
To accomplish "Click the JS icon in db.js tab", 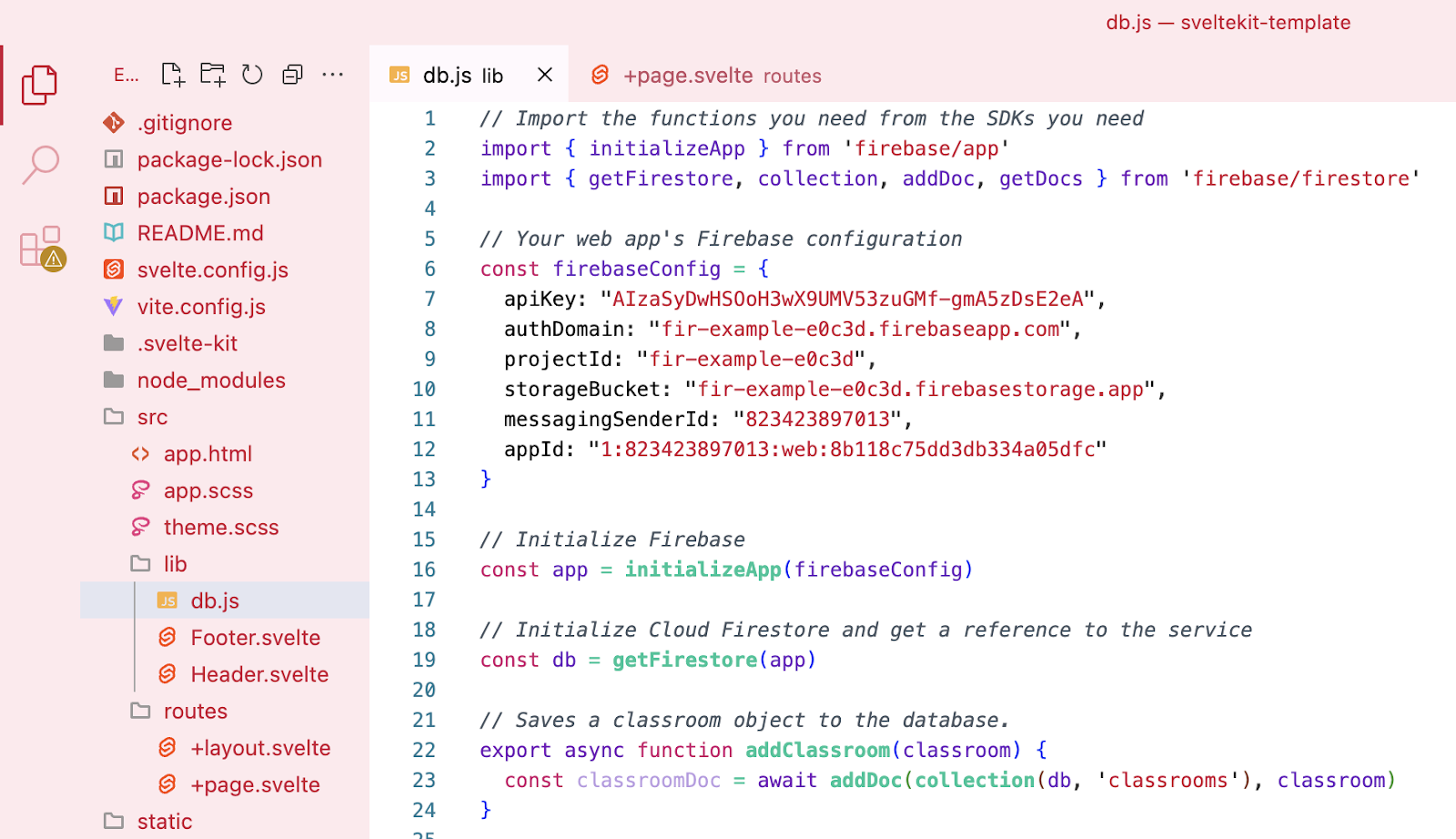I will pos(399,75).
